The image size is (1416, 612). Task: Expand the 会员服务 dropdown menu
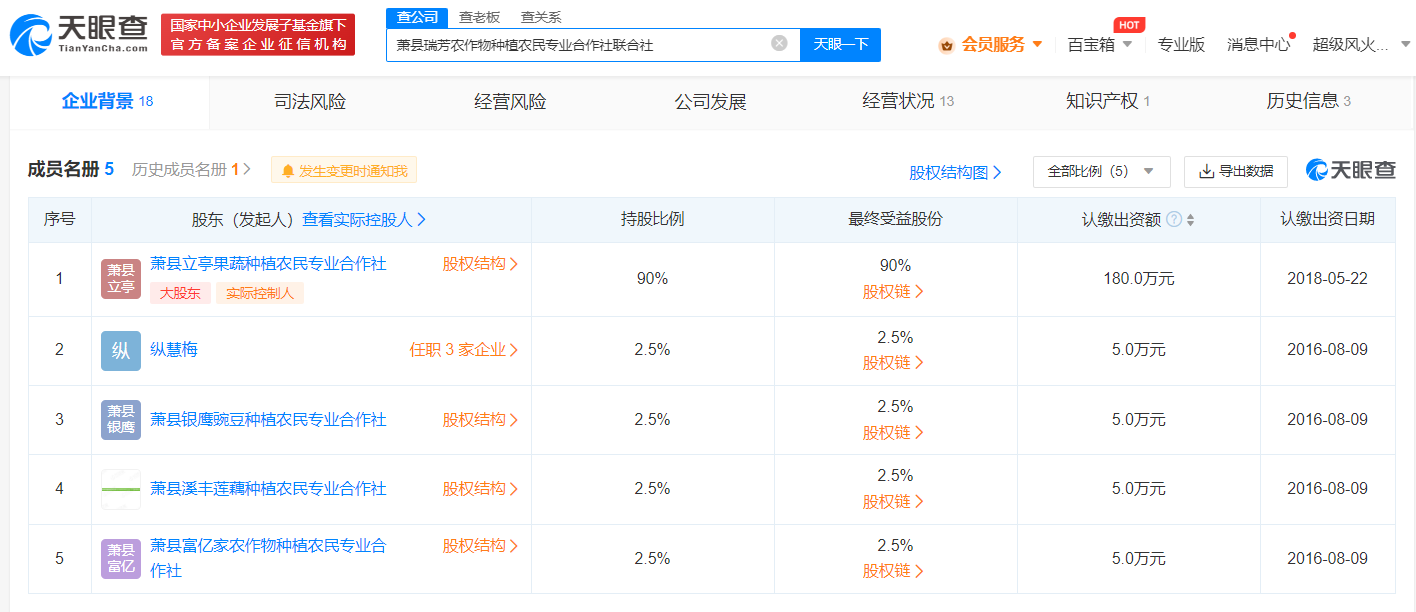tap(990, 44)
